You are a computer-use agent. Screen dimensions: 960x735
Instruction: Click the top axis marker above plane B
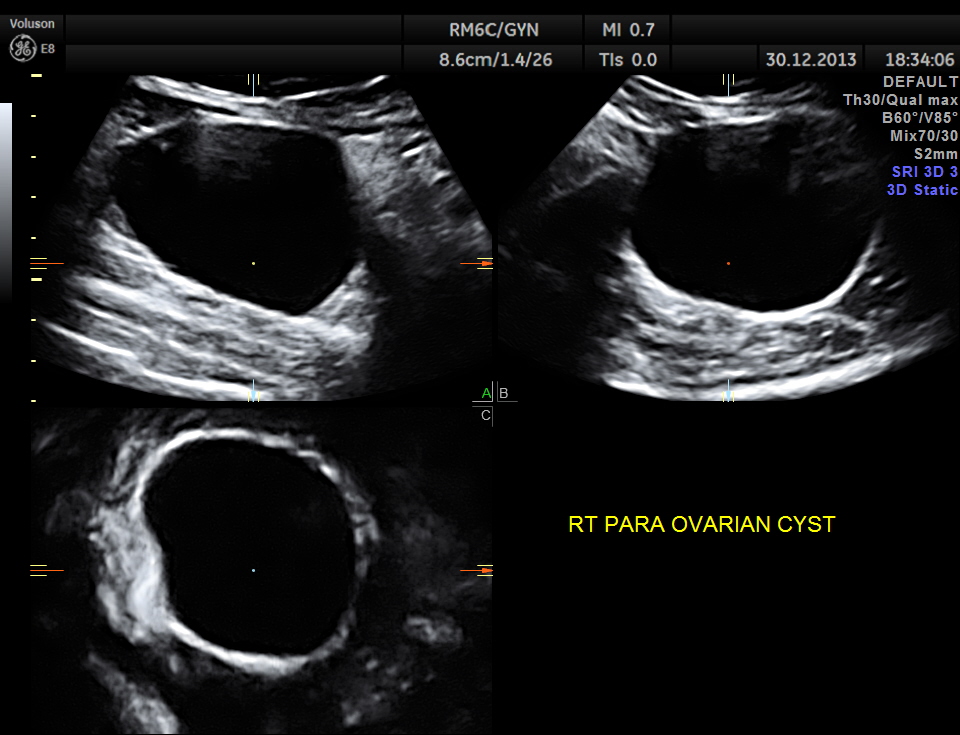click(x=728, y=80)
